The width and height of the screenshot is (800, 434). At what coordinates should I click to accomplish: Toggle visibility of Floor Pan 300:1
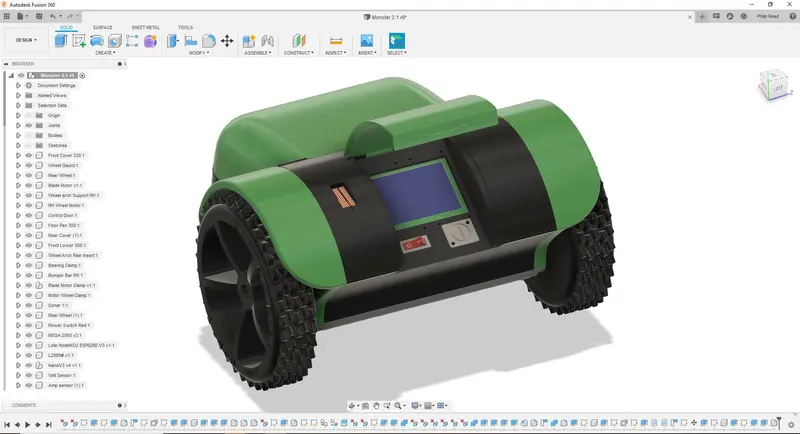[x=29, y=225]
